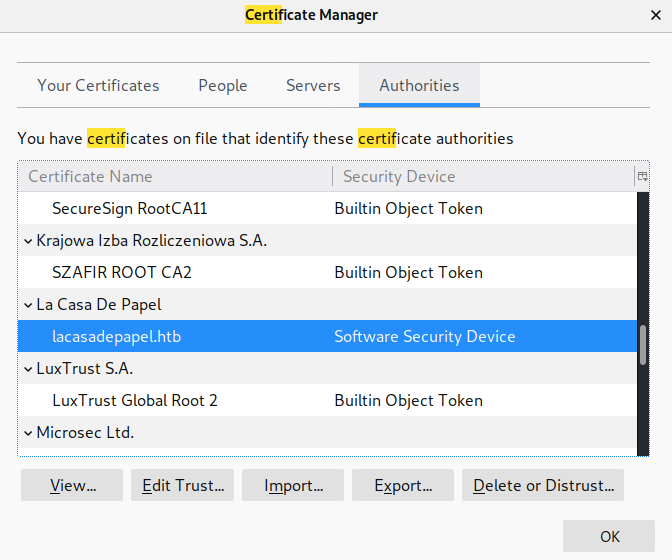Open the Edit Trust... dialog
The width and height of the screenshot is (672, 560).
(x=182, y=486)
